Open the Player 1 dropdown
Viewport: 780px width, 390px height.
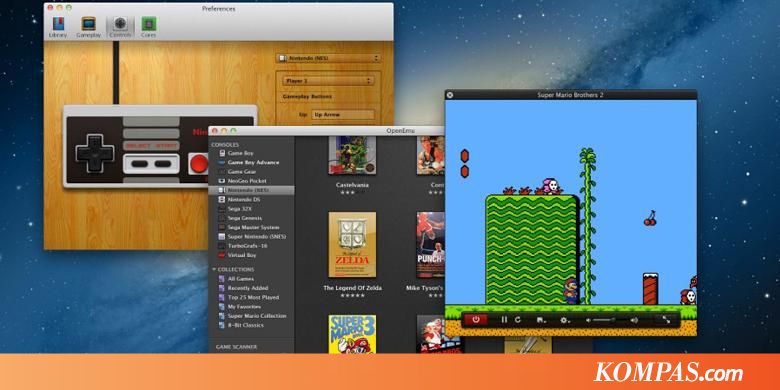tap(328, 81)
